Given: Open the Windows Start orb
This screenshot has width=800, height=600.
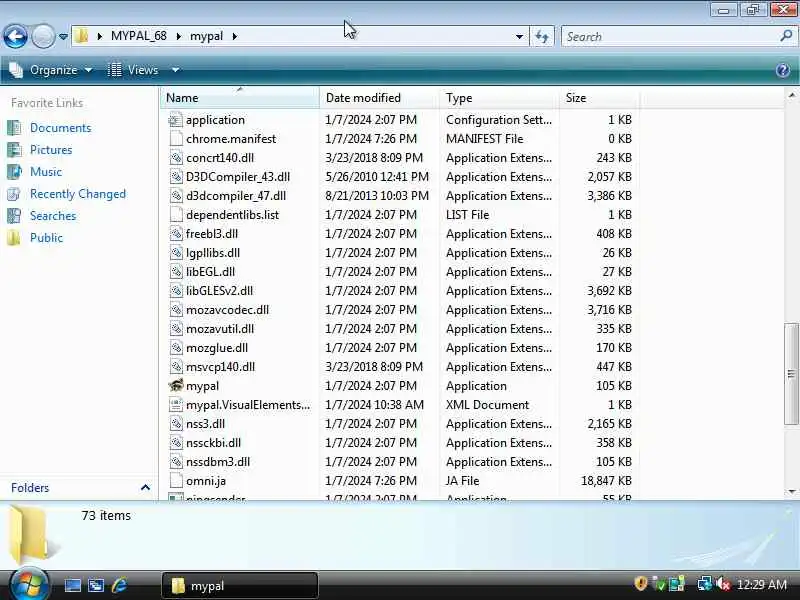Looking at the screenshot, I should (28, 585).
